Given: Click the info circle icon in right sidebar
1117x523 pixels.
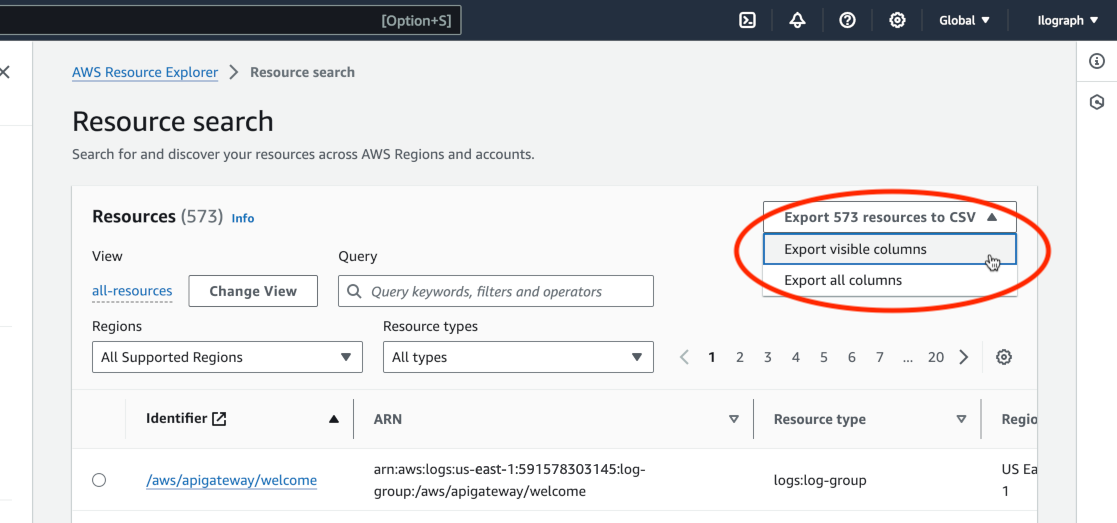Looking at the screenshot, I should pos(1097,62).
